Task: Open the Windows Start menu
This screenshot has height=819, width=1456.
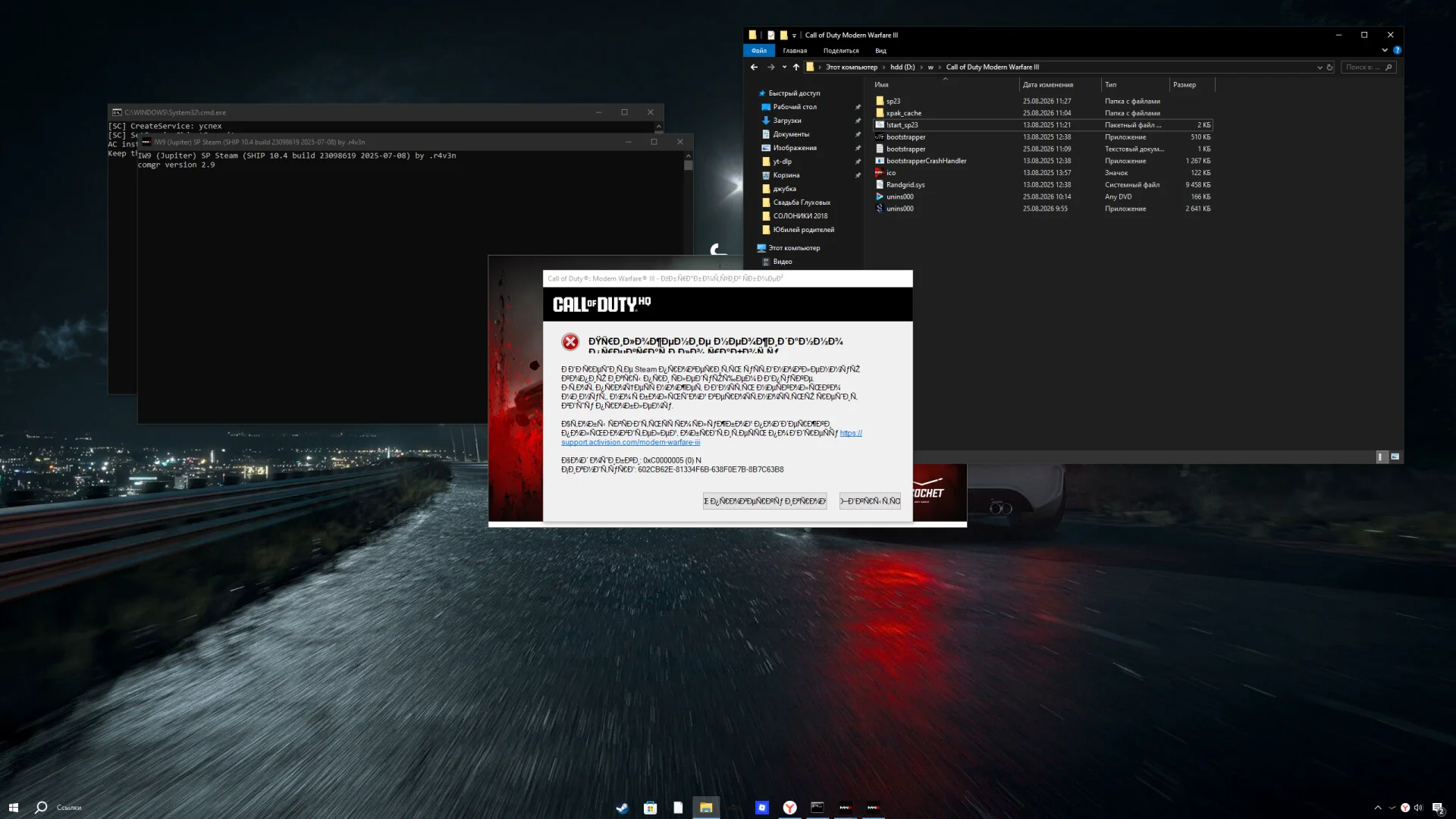Action: [x=14, y=808]
